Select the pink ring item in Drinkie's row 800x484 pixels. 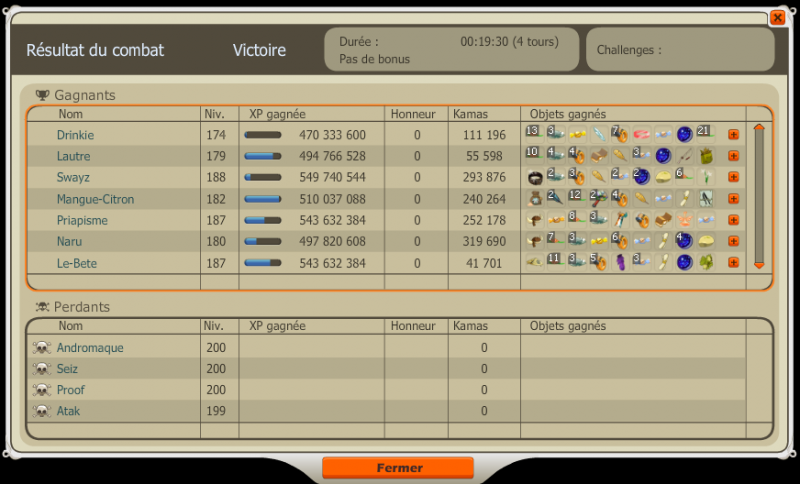tap(641, 135)
